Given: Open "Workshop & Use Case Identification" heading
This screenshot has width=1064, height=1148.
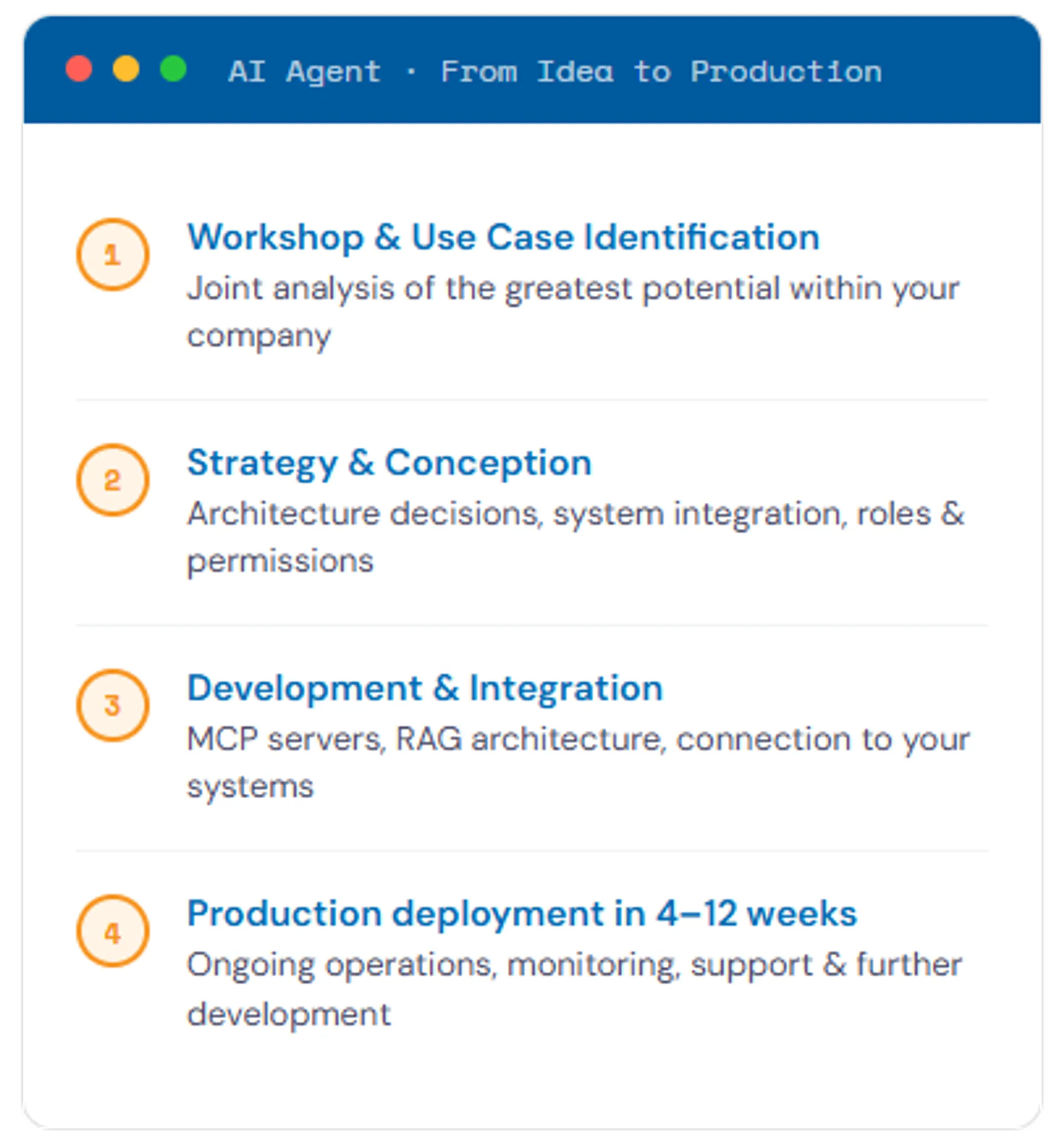Looking at the screenshot, I should (x=503, y=237).
